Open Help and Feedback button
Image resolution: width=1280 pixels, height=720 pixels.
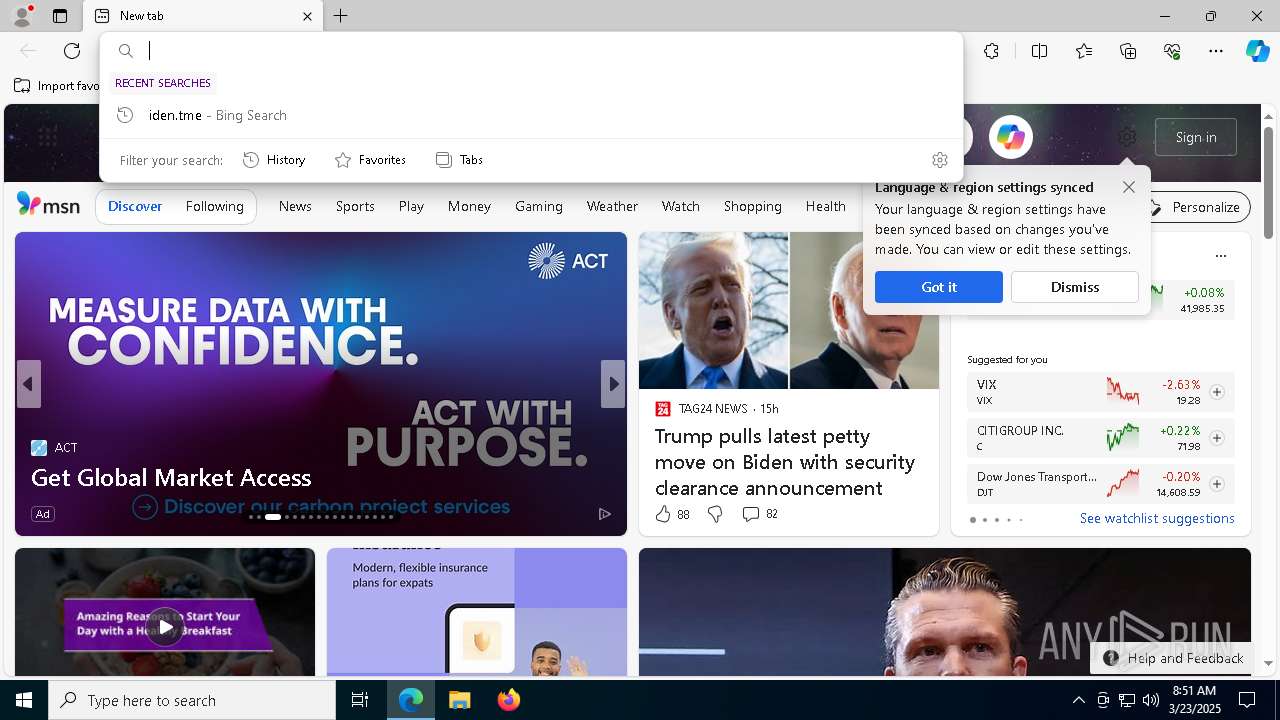click(1172, 658)
